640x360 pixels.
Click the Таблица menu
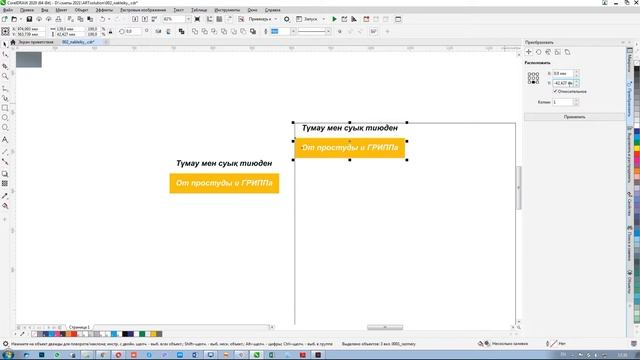click(x=199, y=10)
